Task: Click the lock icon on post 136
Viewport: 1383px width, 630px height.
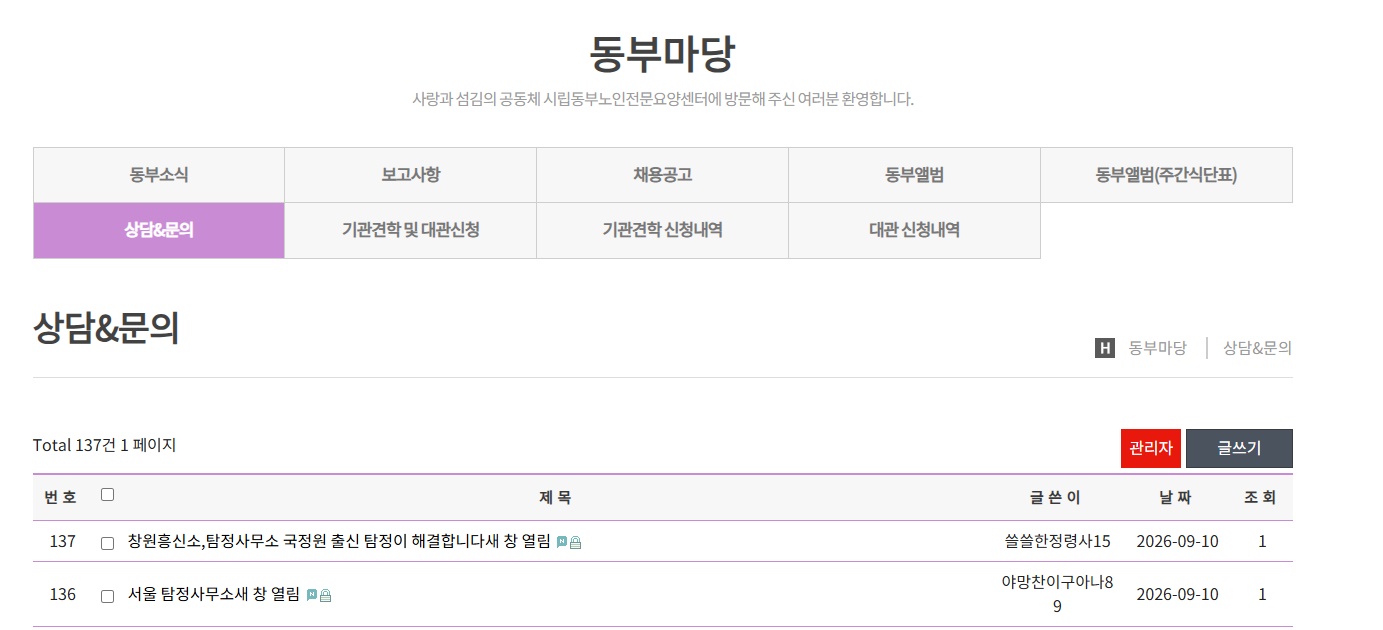Action: (x=326, y=595)
